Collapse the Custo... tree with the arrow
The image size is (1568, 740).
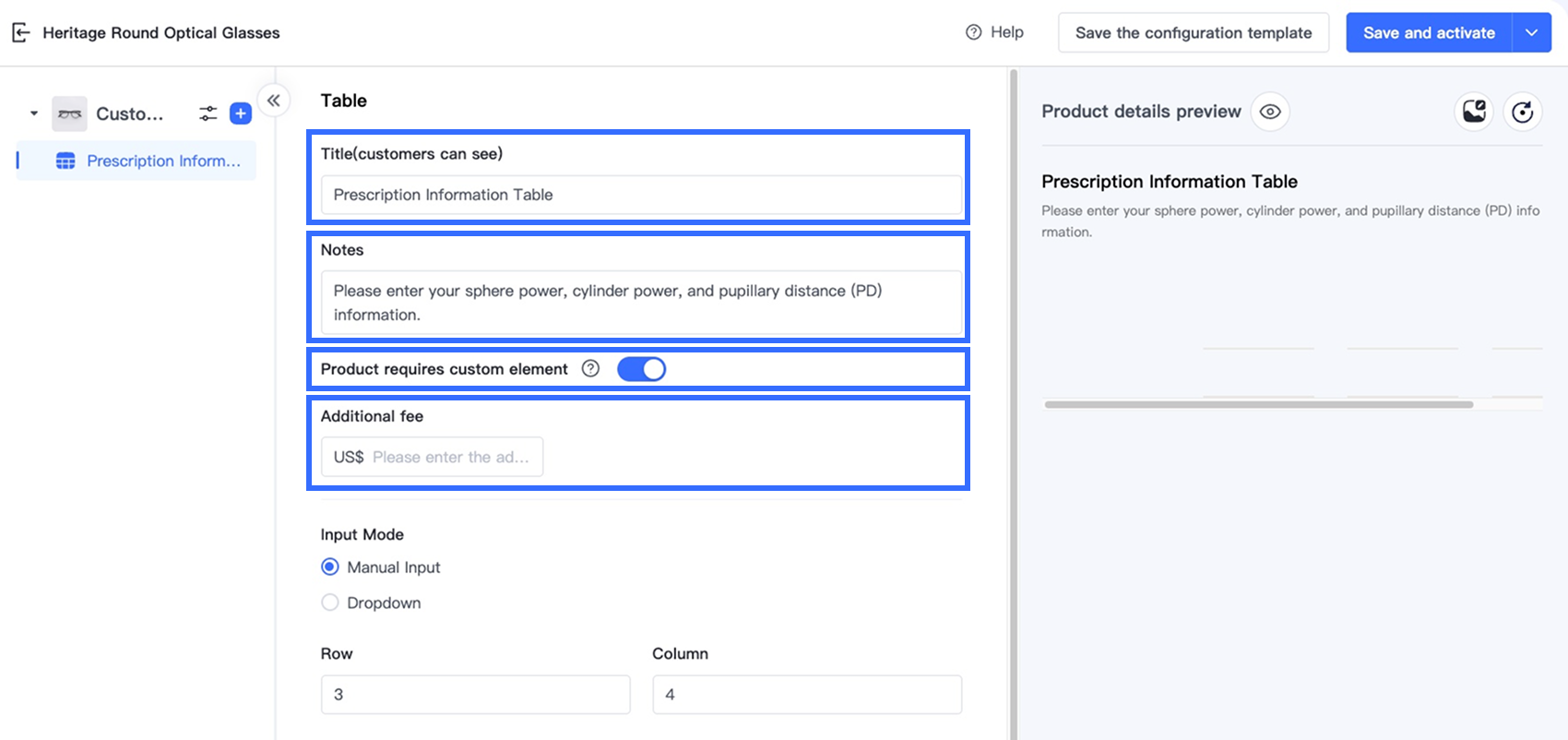coord(34,113)
